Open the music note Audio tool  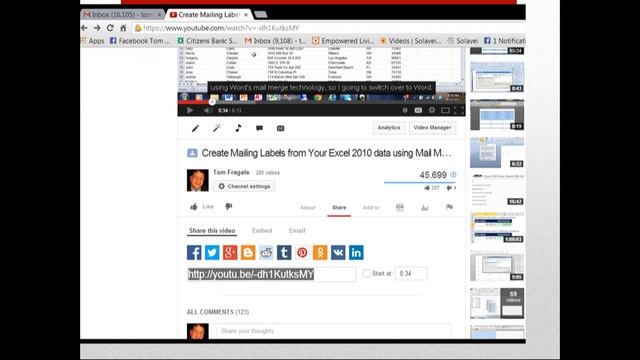(x=238, y=128)
